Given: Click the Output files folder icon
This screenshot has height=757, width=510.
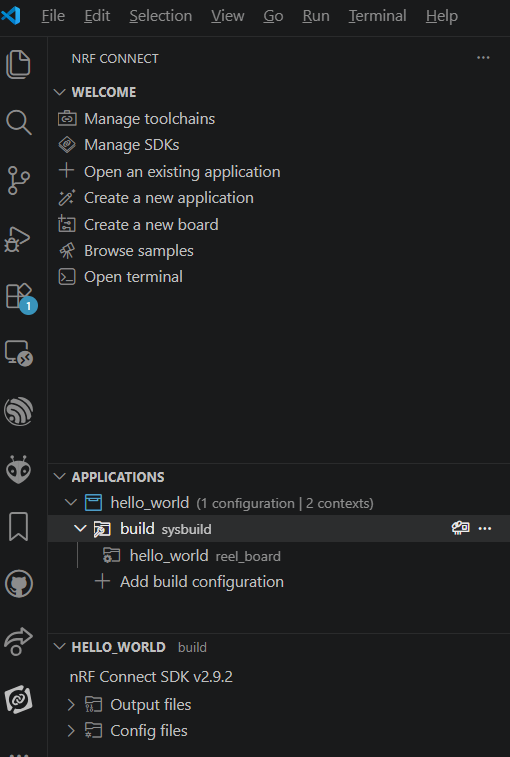Looking at the screenshot, I should coord(93,705).
